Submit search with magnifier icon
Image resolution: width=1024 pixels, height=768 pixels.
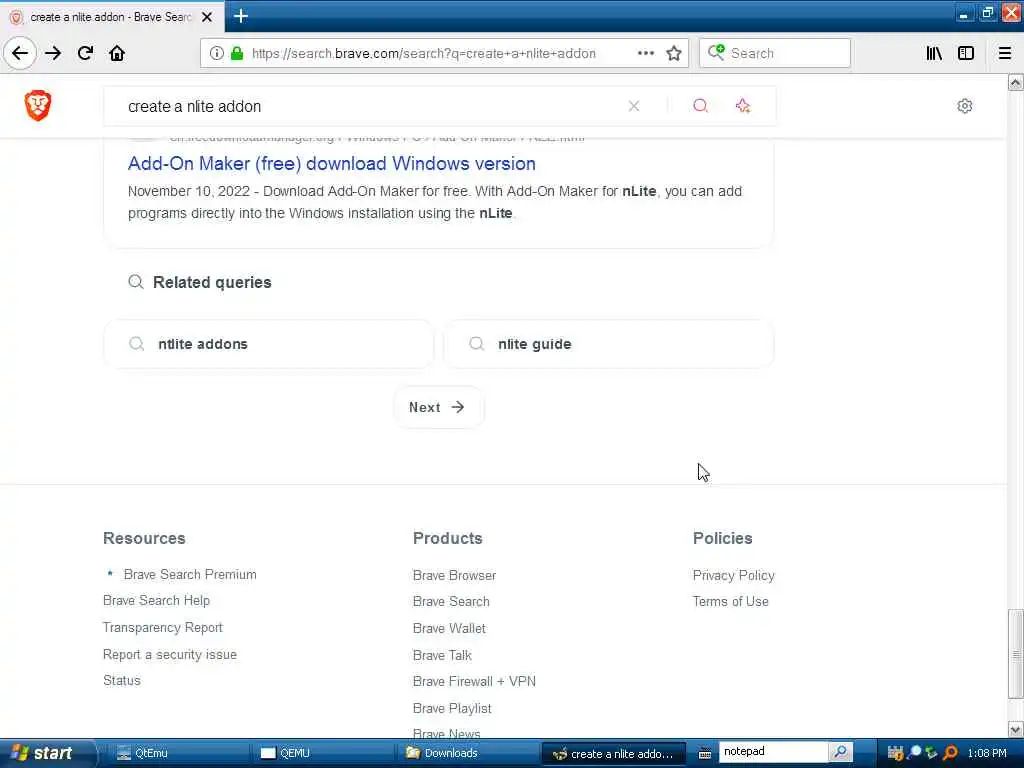(x=700, y=106)
